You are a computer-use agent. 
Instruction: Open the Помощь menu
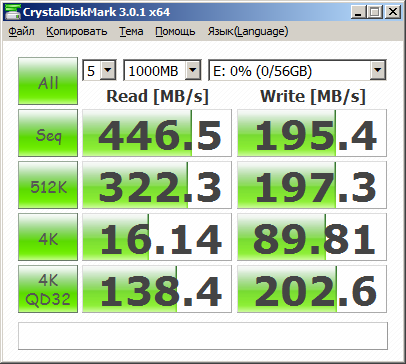tap(175, 31)
